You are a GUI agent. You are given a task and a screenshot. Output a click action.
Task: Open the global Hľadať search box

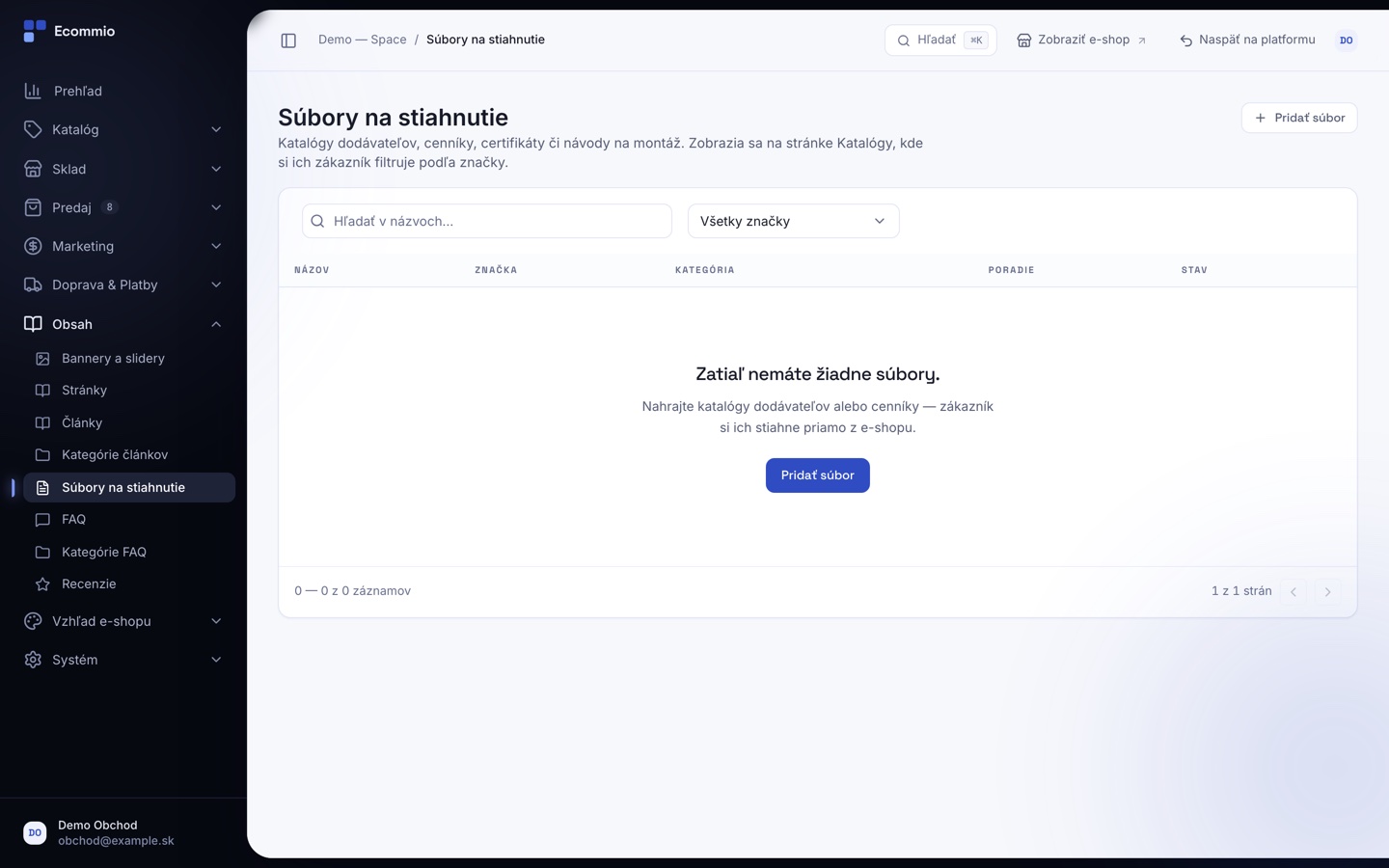(940, 41)
